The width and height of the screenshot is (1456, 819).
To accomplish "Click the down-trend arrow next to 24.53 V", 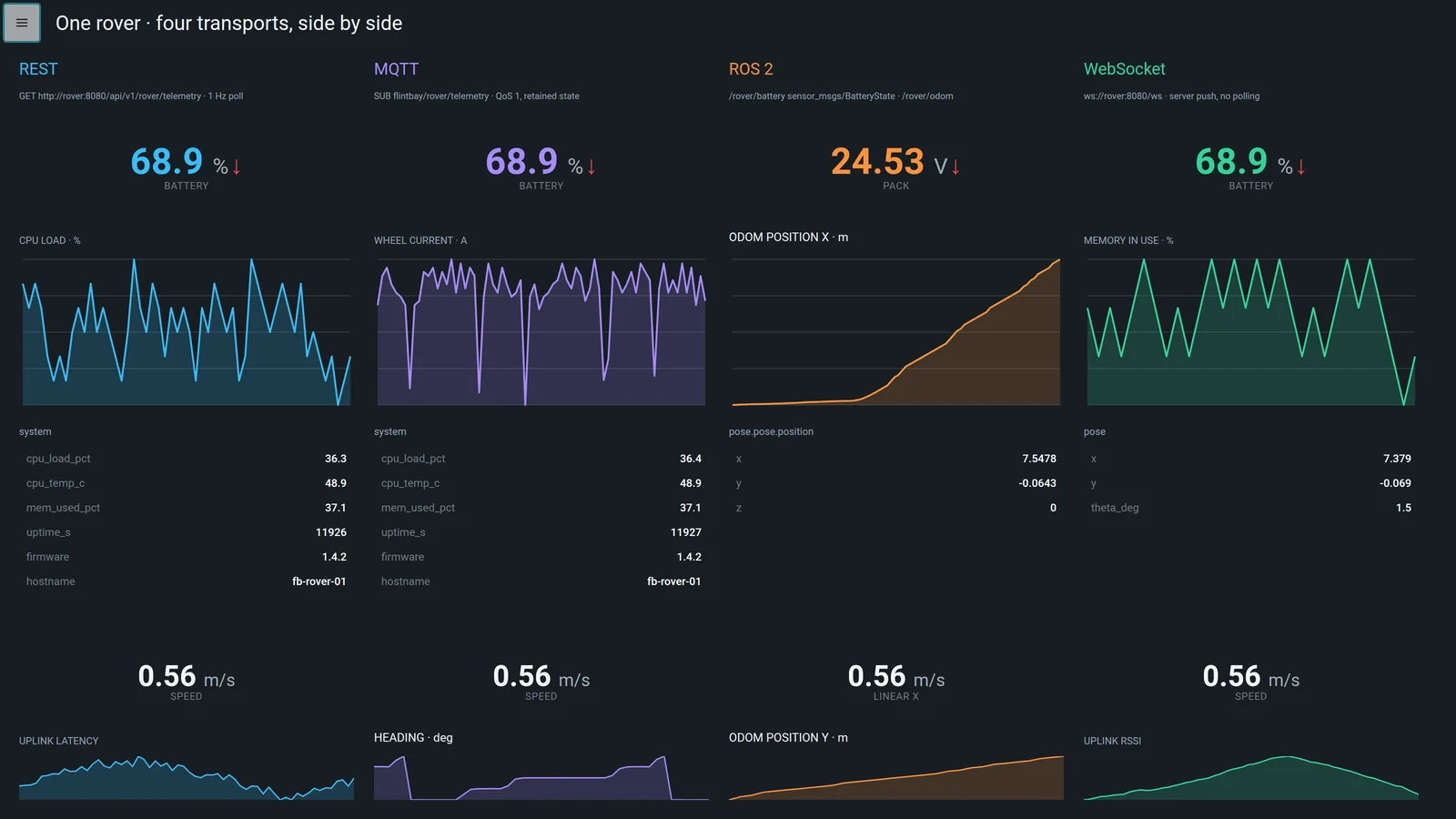I will 955,167.
